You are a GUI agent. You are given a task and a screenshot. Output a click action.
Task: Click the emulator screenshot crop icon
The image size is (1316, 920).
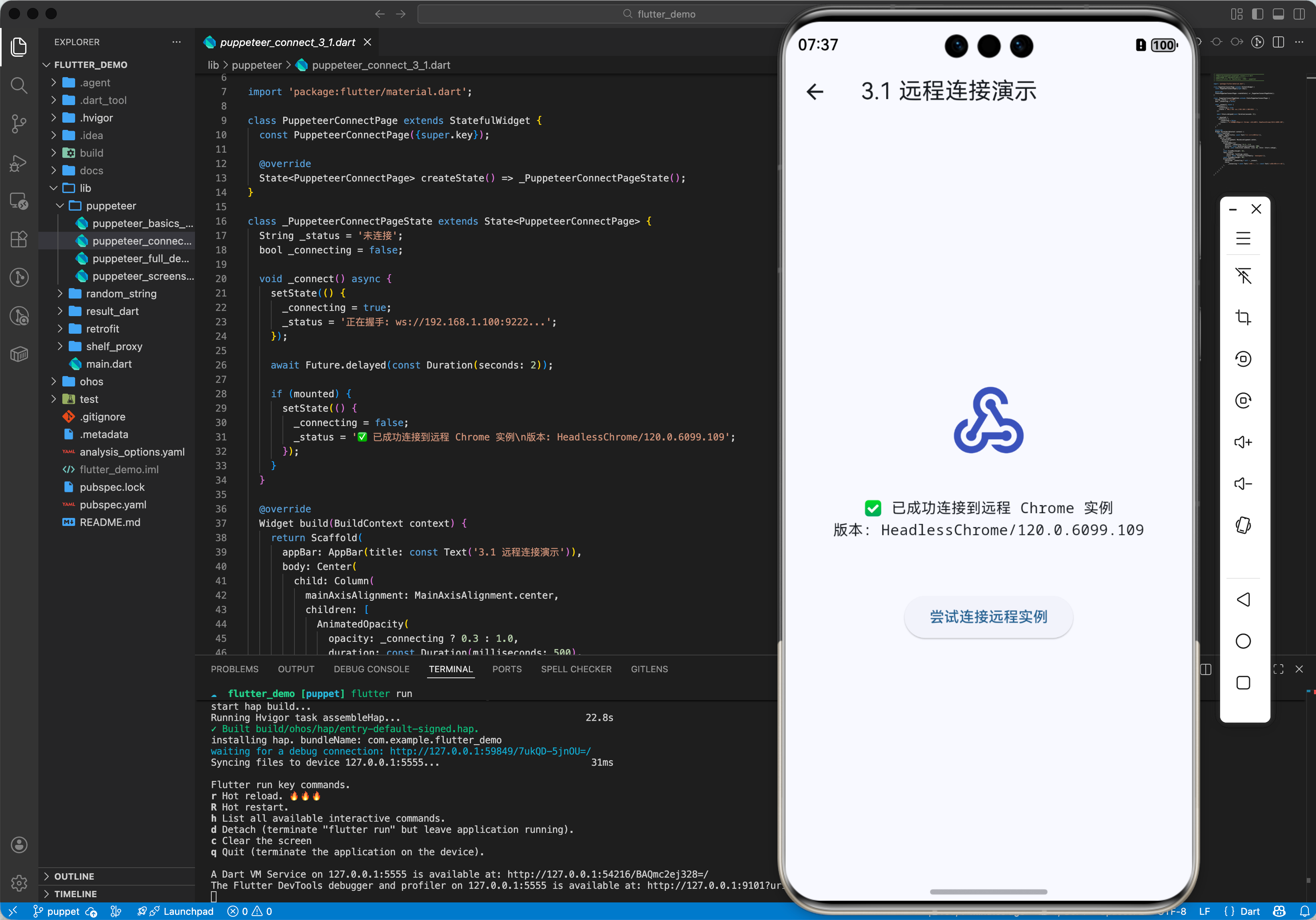(1242, 317)
